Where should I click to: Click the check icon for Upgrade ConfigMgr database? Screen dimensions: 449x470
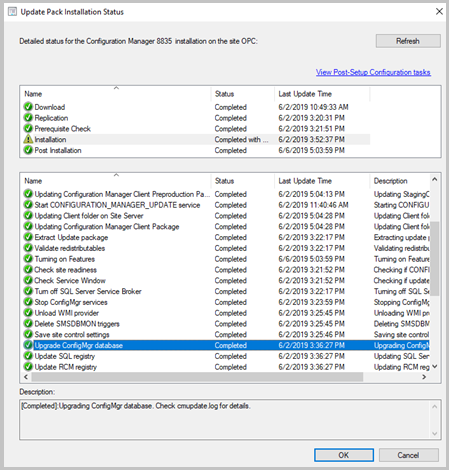(28, 345)
